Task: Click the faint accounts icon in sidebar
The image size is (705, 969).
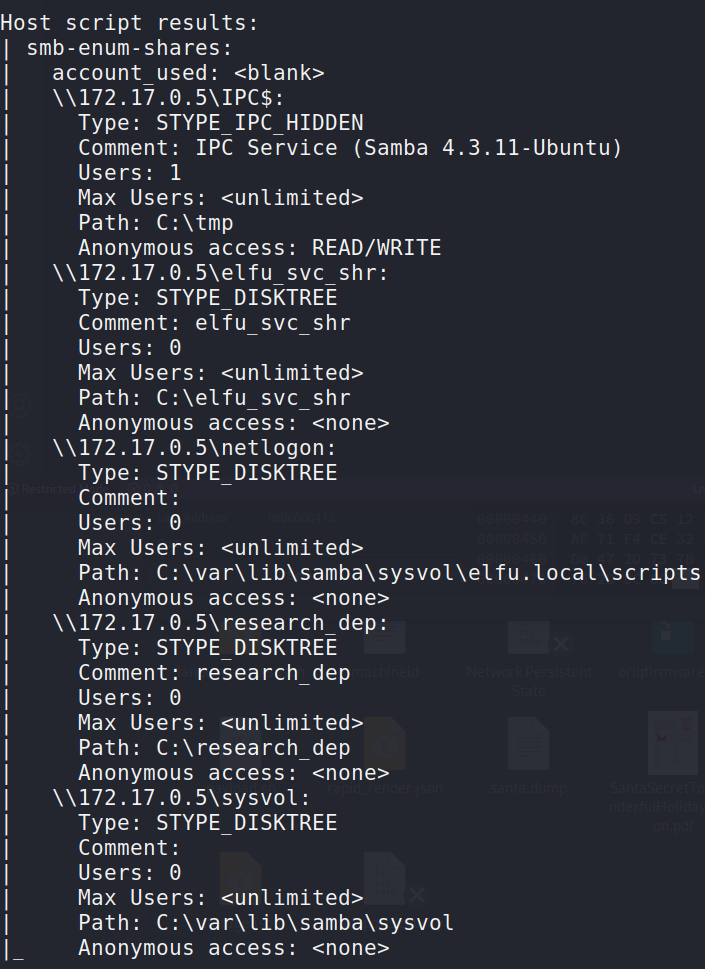Action: point(20,407)
